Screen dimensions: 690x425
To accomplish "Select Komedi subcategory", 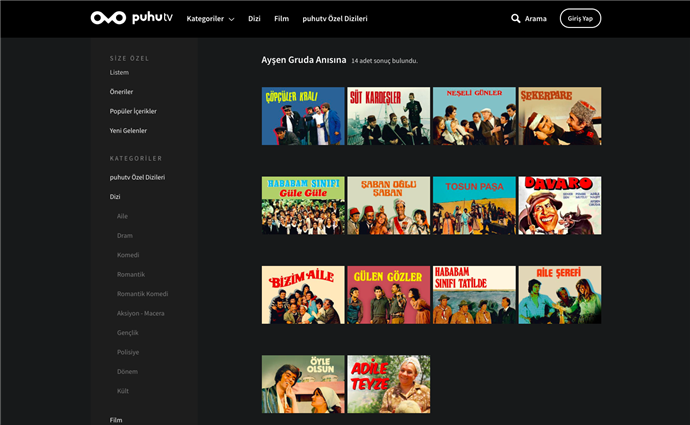I will pos(128,255).
